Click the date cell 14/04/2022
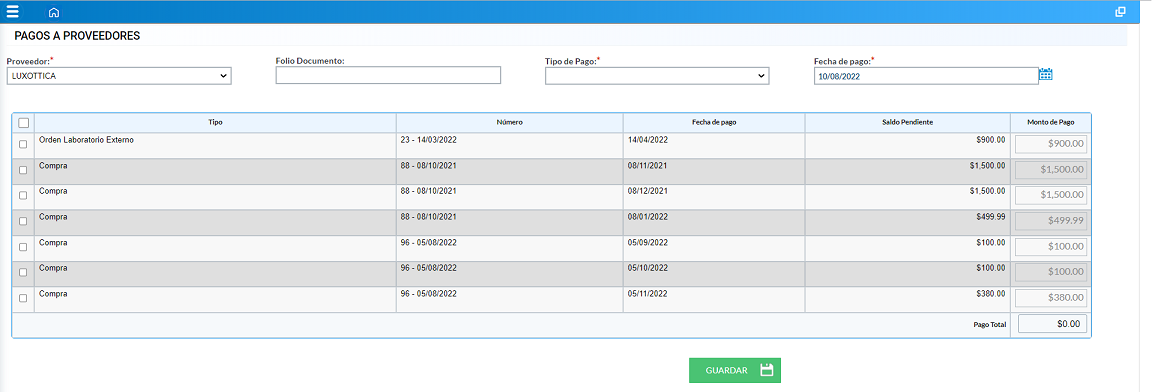 tap(714, 145)
